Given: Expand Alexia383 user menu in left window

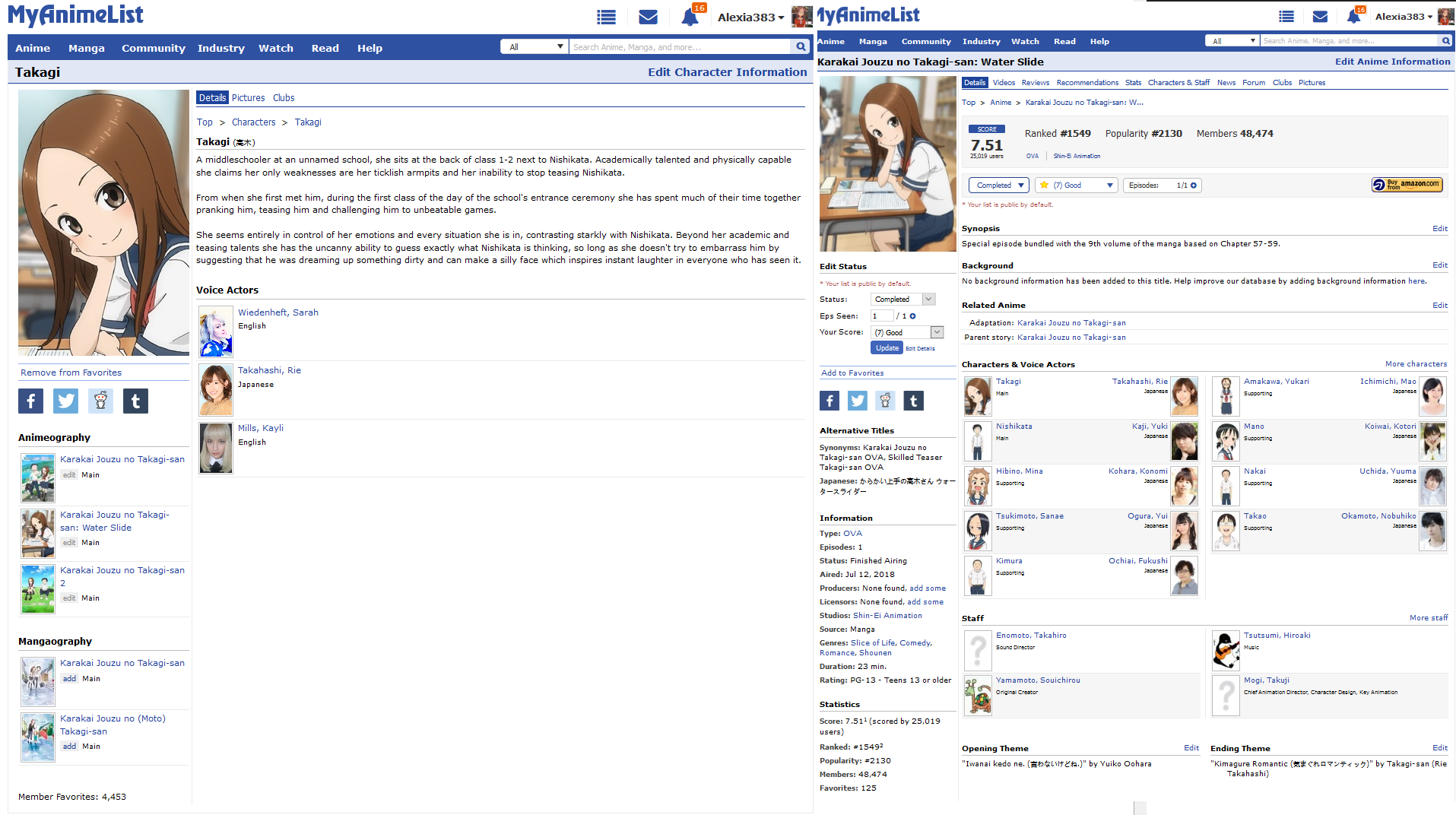Looking at the screenshot, I should (750, 17).
